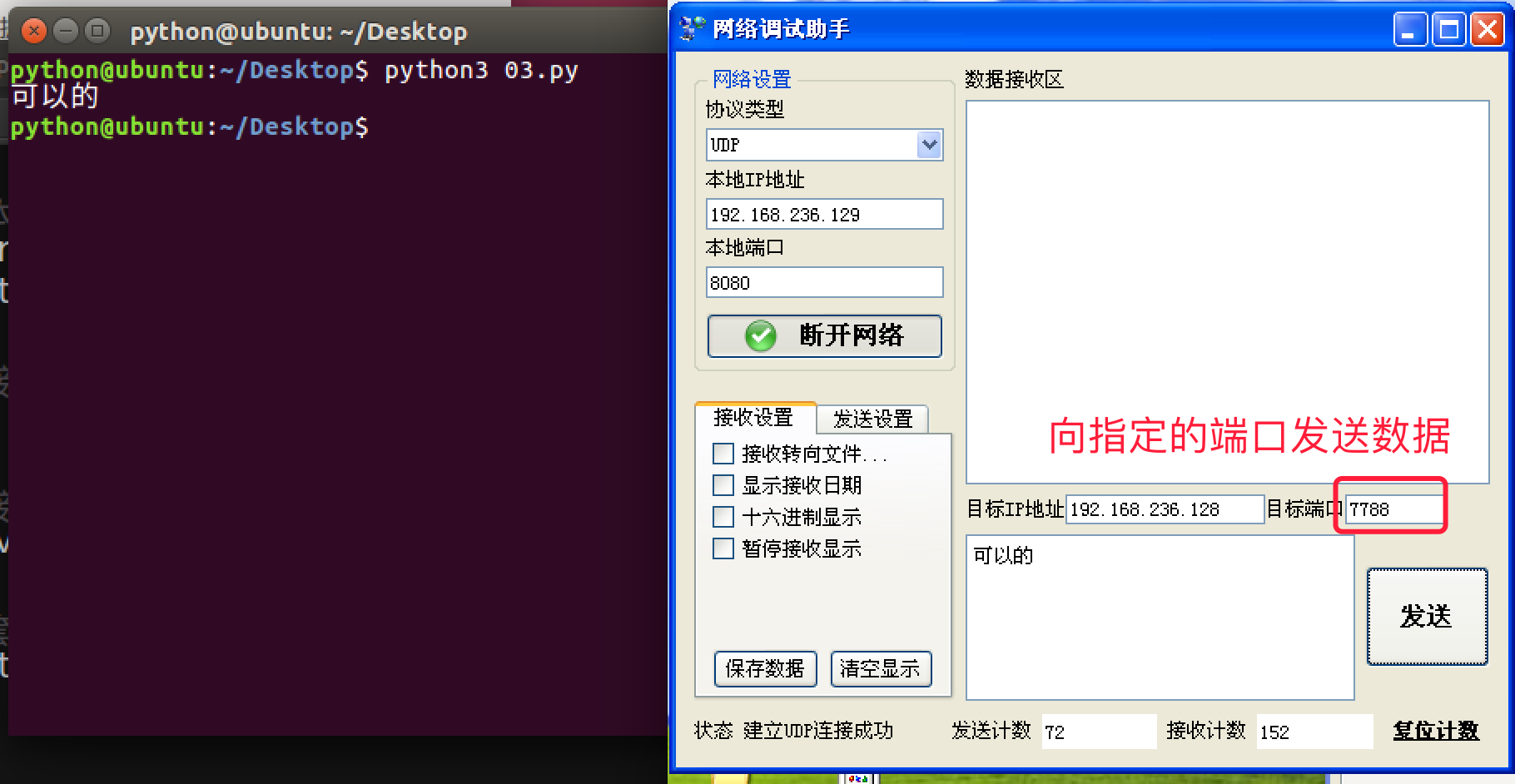The width and height of the screenshot is (1515, 784).
Task: Enable the 接收转向文件 option
Action: tap(723, 454)
